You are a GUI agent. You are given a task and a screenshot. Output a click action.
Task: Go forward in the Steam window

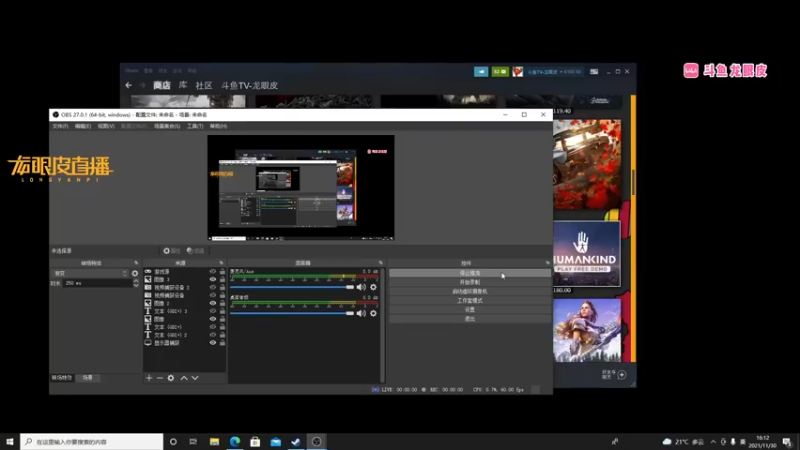tap(142, 85)
